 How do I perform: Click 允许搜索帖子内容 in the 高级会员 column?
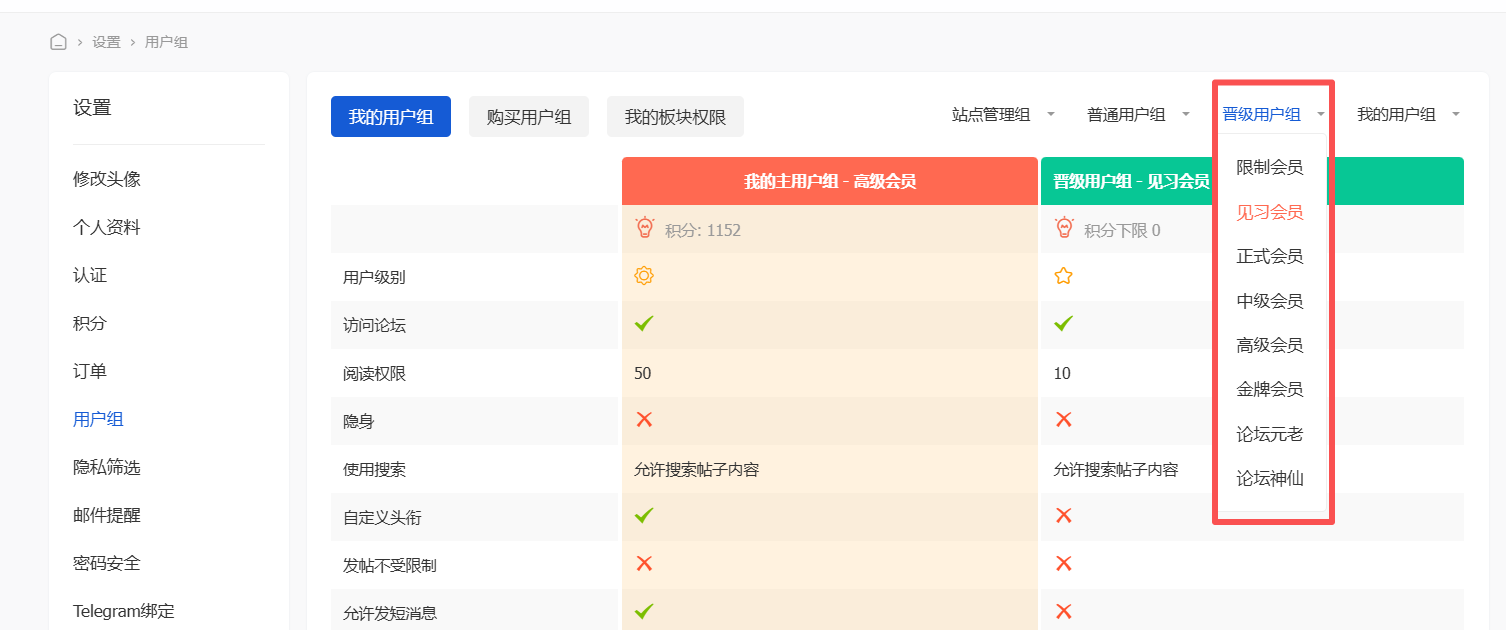point(696,469)
